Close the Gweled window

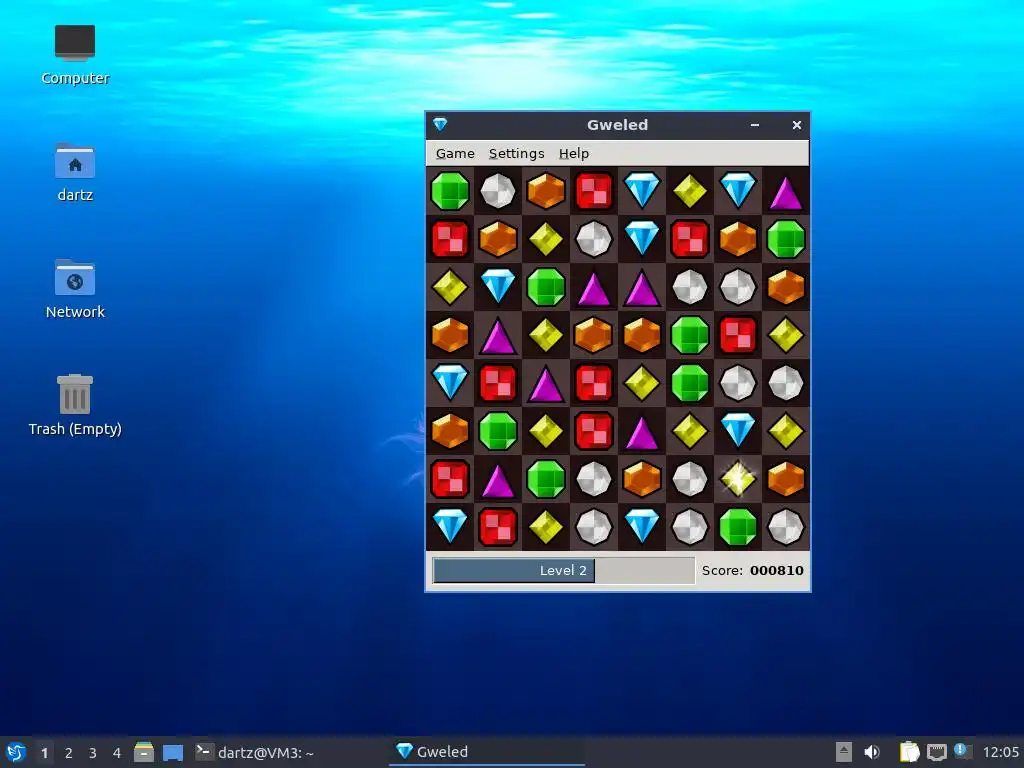tap(797, 125)
